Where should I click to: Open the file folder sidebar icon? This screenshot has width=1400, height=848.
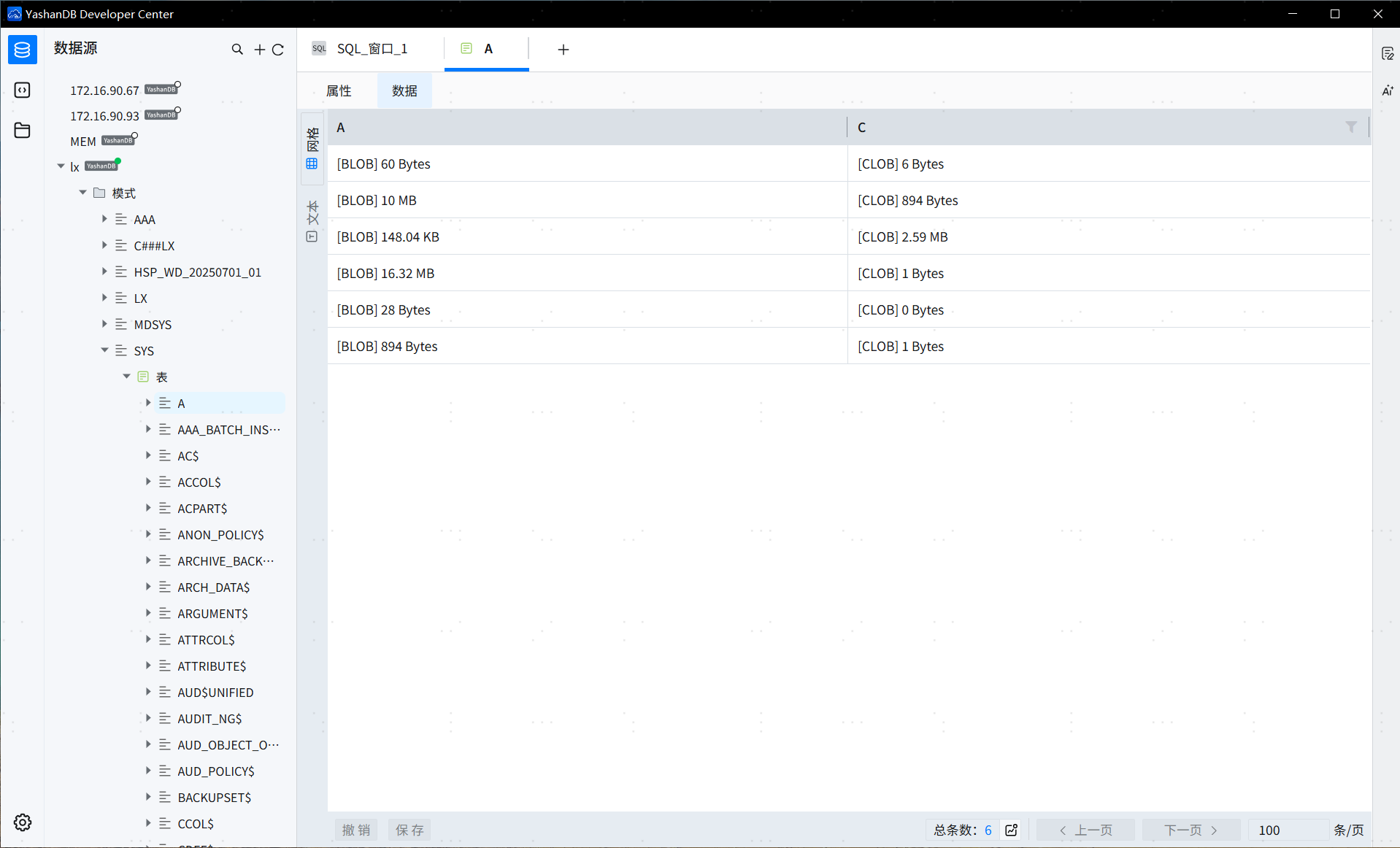click(x=23, y=131)
